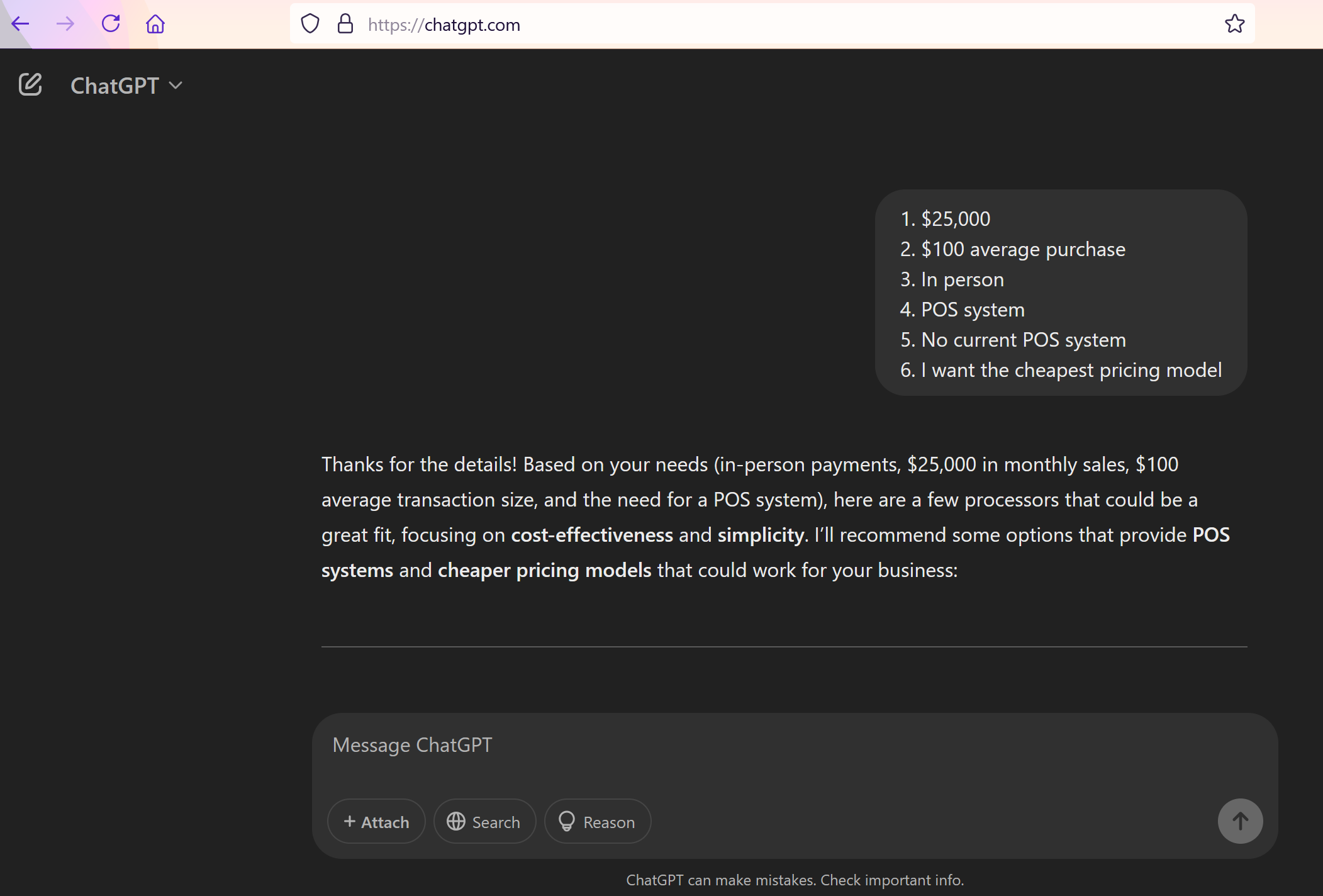
Task: Click the Attach files button
Action: click(x=376, y=822)
